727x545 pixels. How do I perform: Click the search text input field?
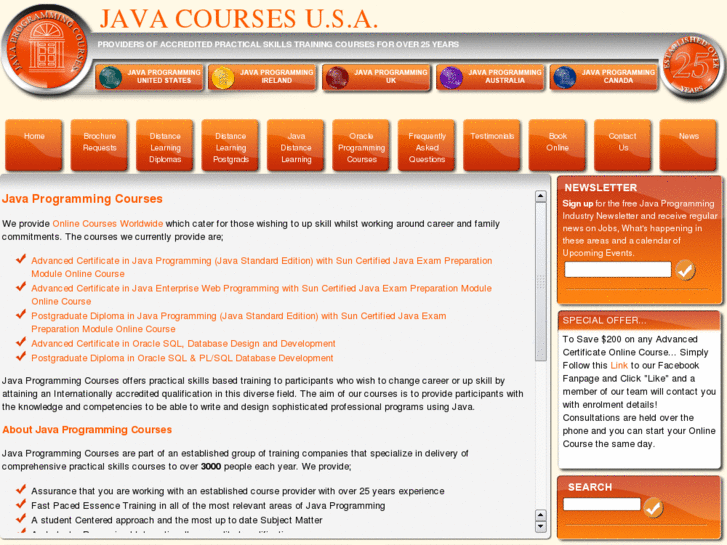(x=602, y=504)
